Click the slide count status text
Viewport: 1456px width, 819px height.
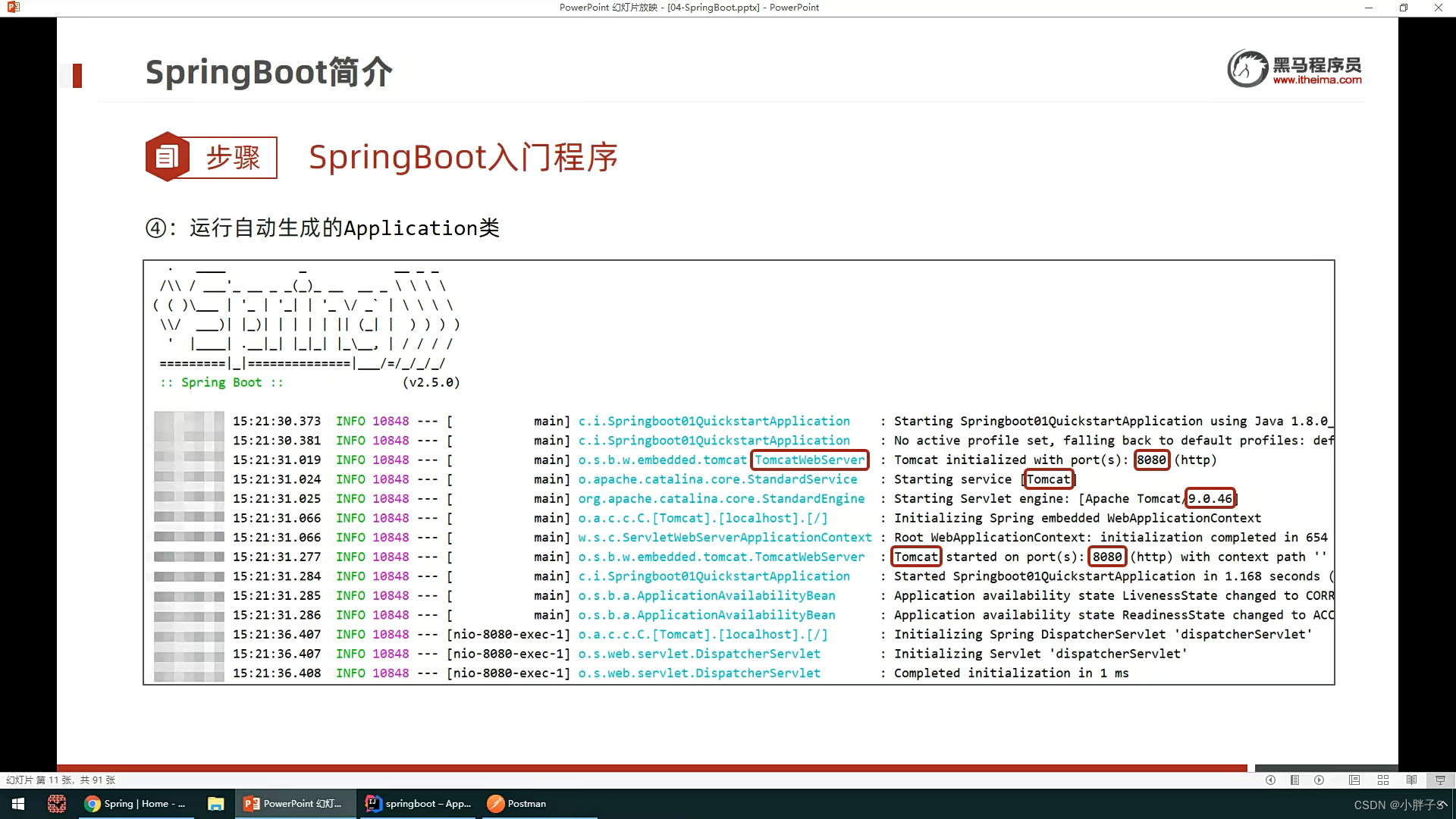(61, 780)
